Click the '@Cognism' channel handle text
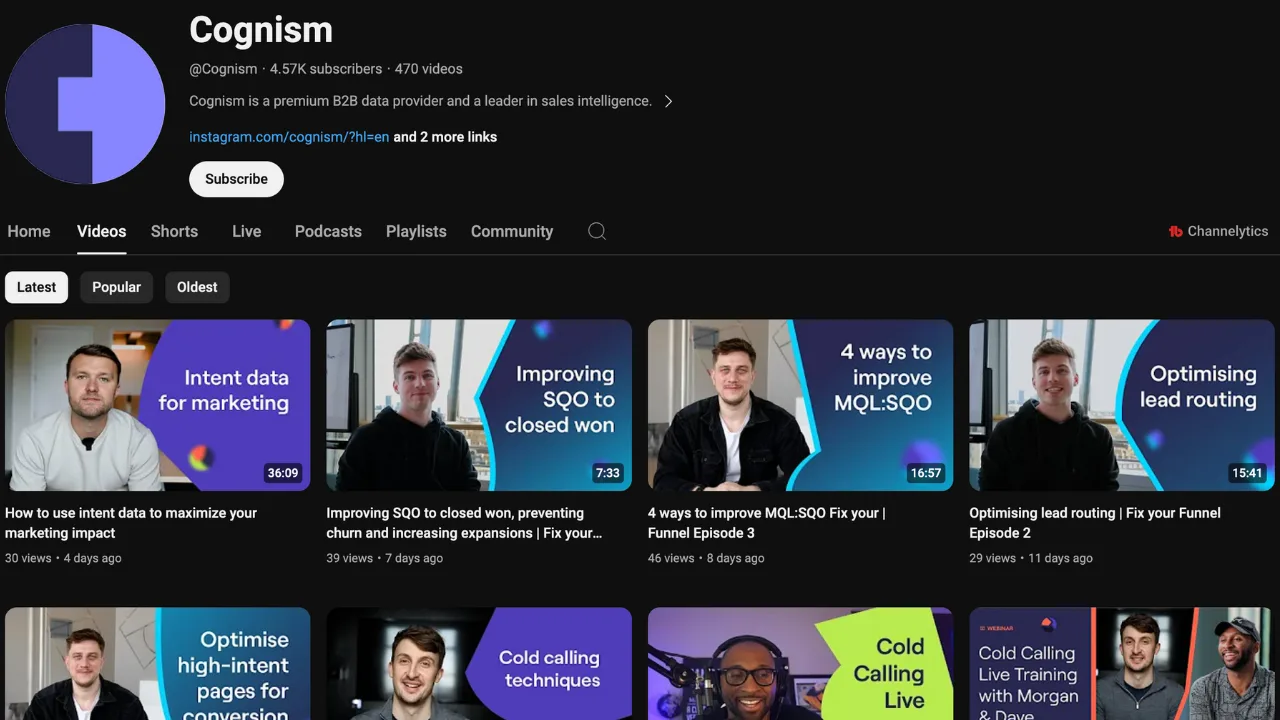The image size is (1280, 720). 223,69
